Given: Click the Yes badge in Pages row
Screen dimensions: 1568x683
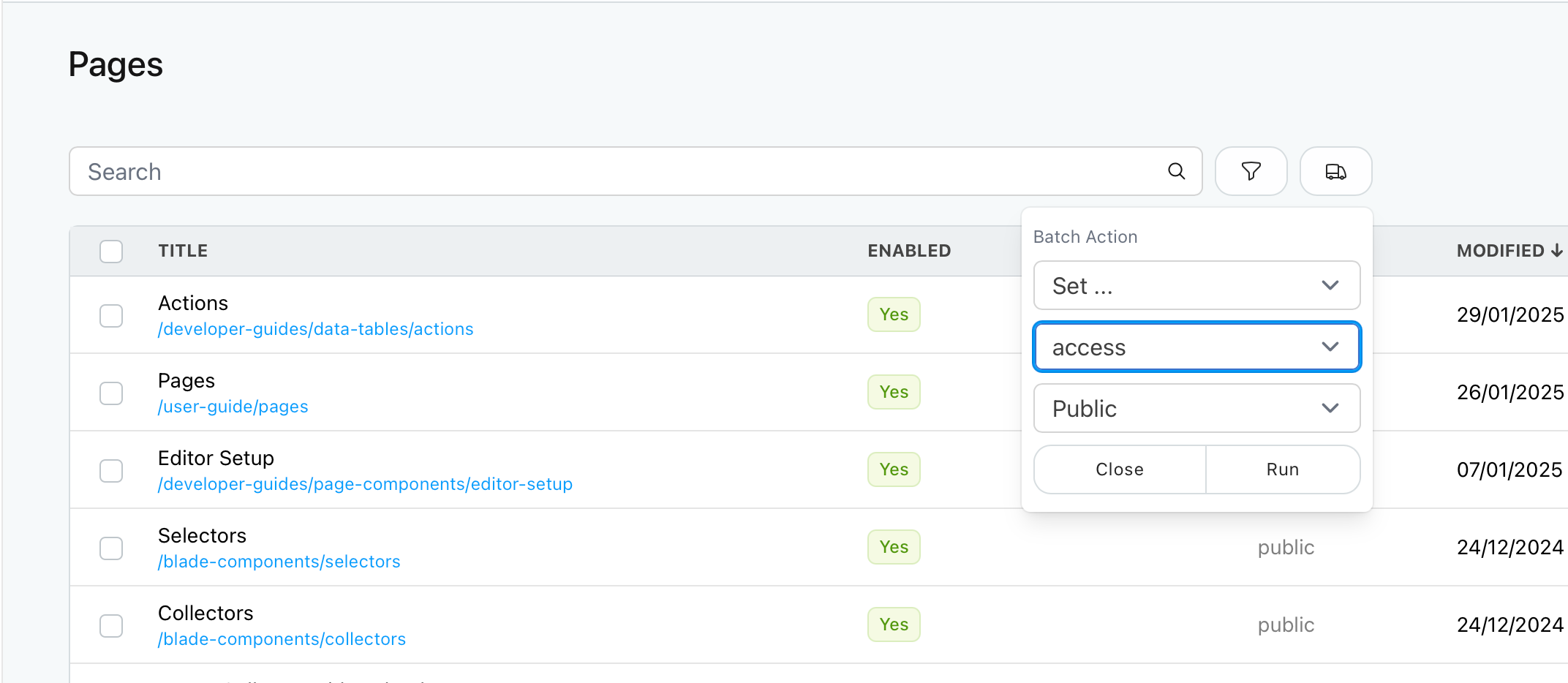Looking at the screenshot, I should 894,392.
